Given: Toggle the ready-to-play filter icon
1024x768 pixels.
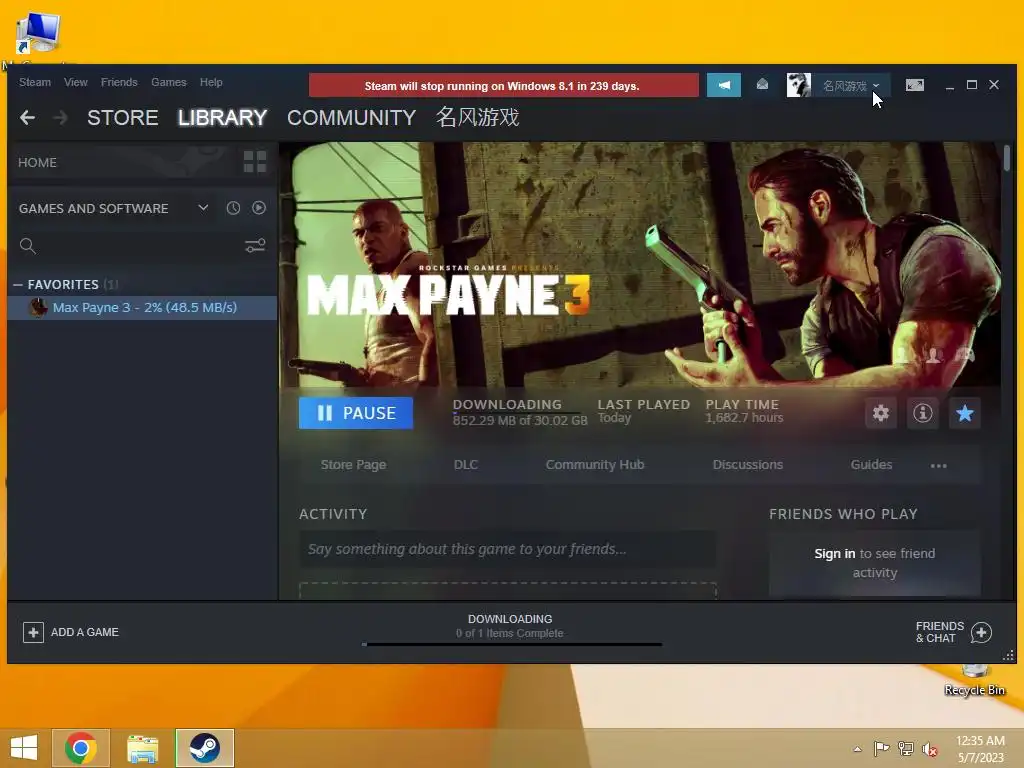Looking at the screenshot, I should click(259, 208).
